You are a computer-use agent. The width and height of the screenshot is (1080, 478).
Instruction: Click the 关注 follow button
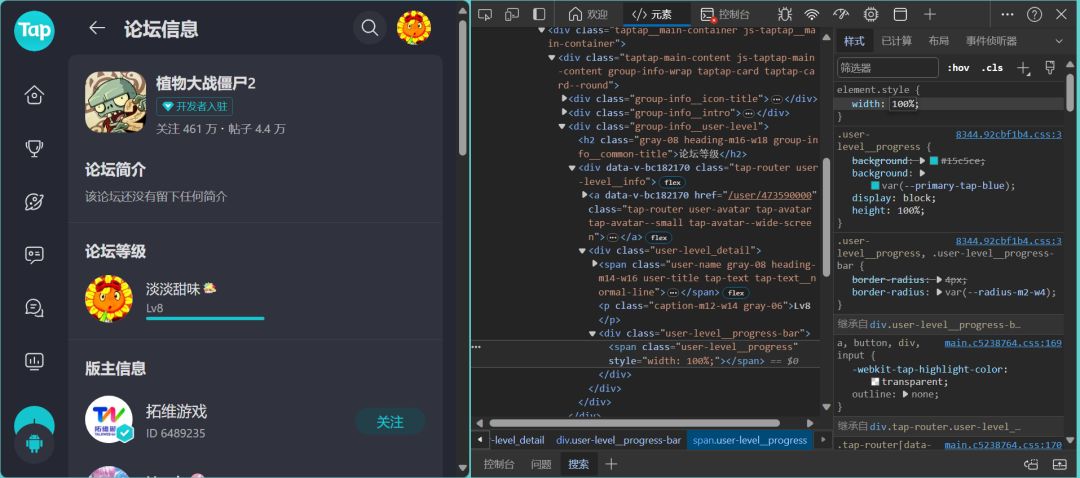coord(390,422)
